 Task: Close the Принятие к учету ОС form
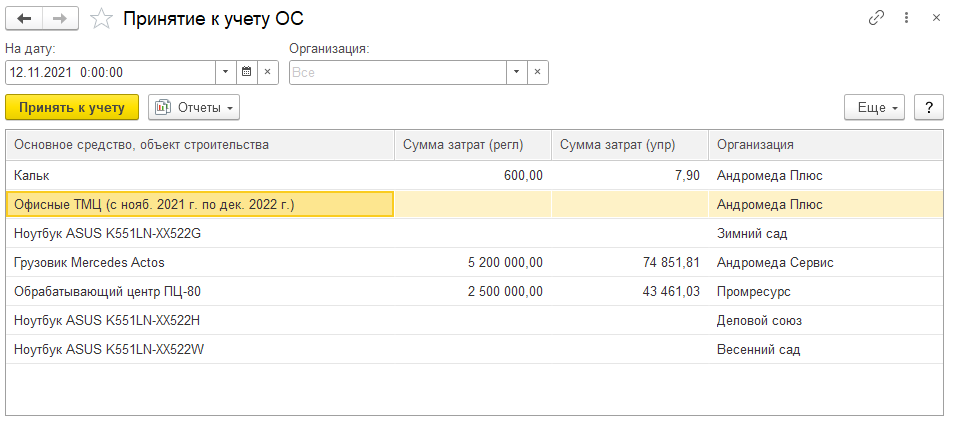click(936, 18)
